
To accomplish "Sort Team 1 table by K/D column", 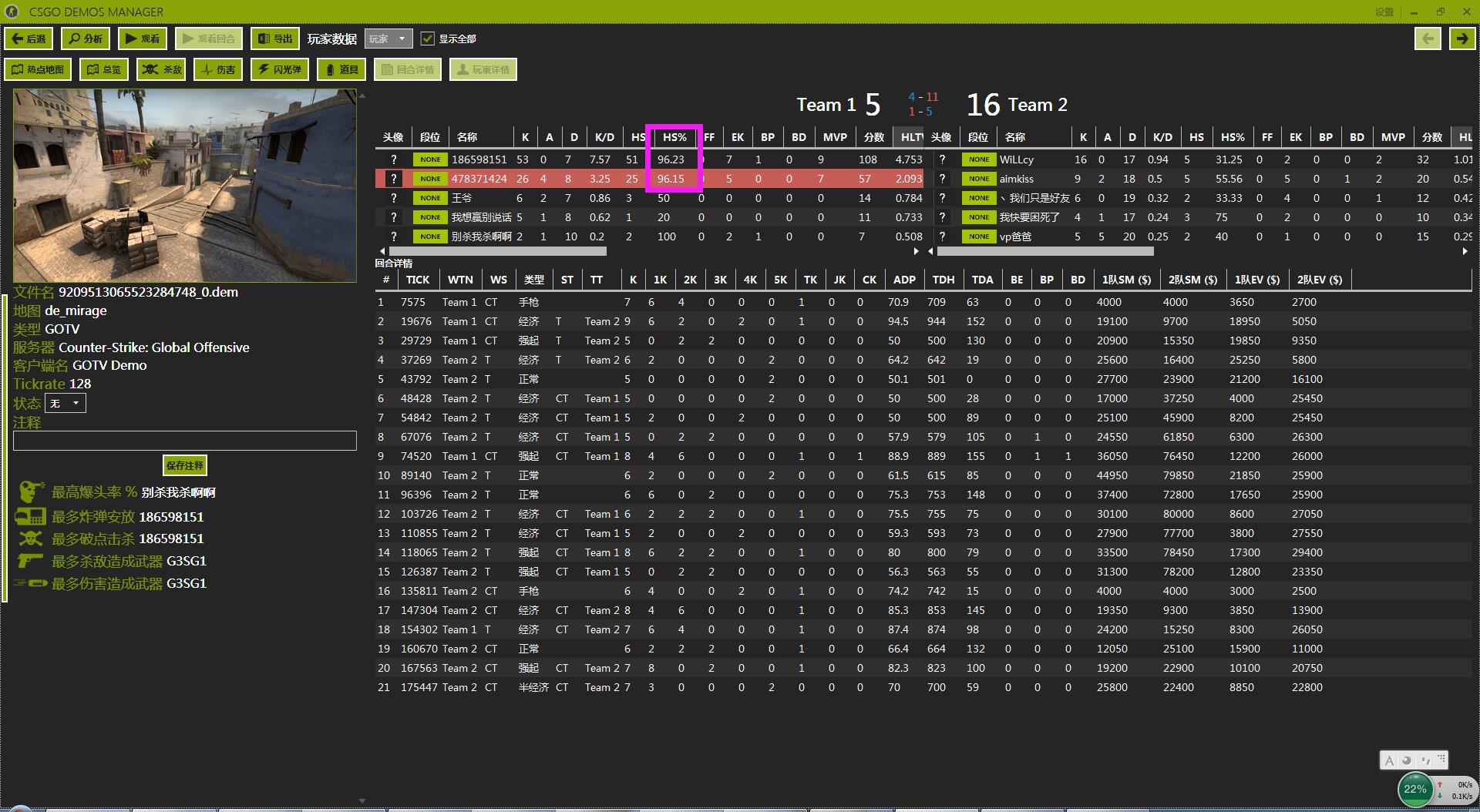I will point(604,137).
